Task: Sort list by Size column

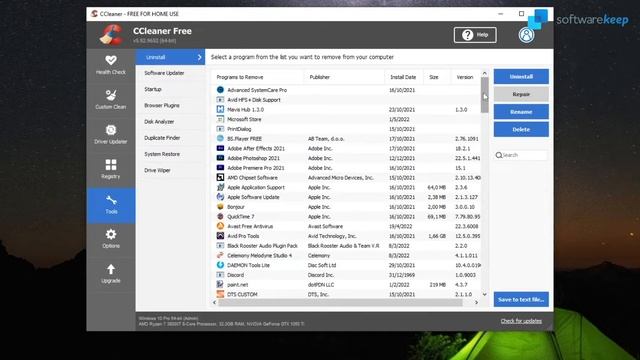Action: point(437,77)
